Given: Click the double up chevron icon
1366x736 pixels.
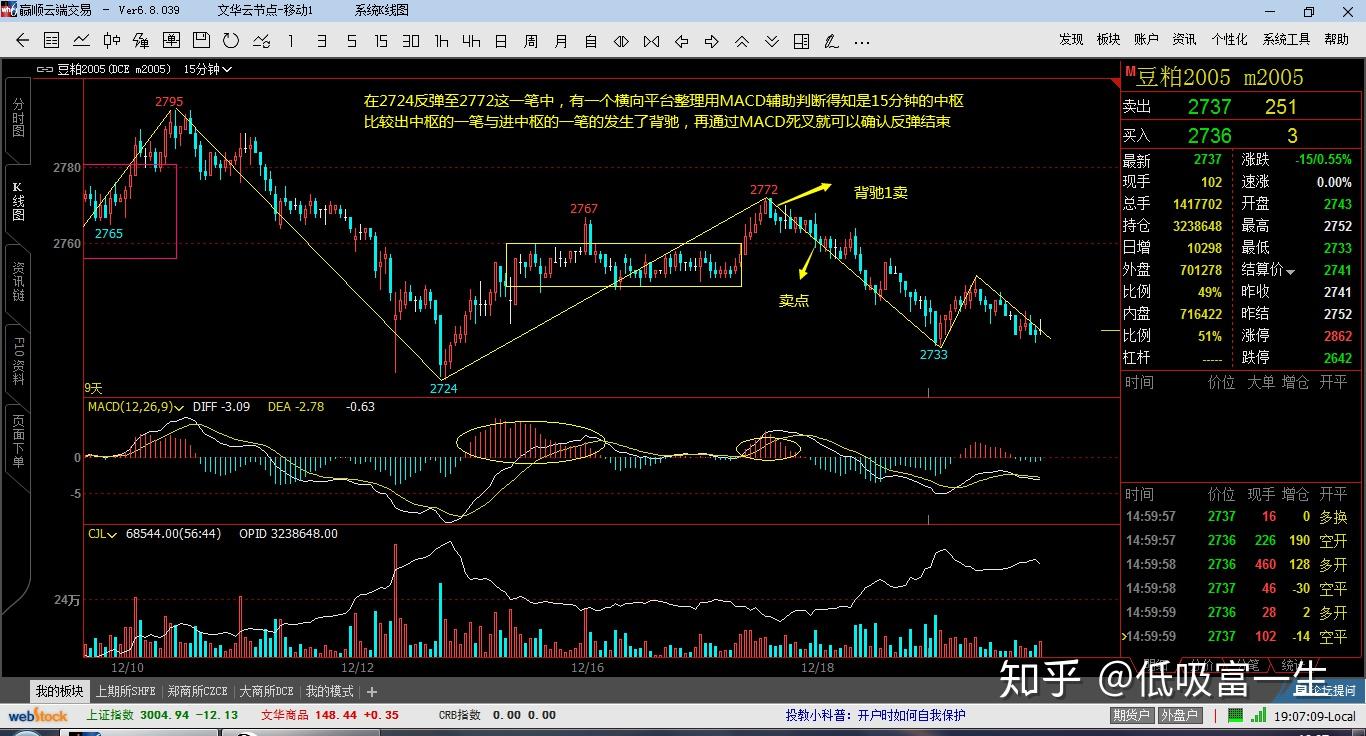Looking at the screenshot, I should tap(742, 41).
